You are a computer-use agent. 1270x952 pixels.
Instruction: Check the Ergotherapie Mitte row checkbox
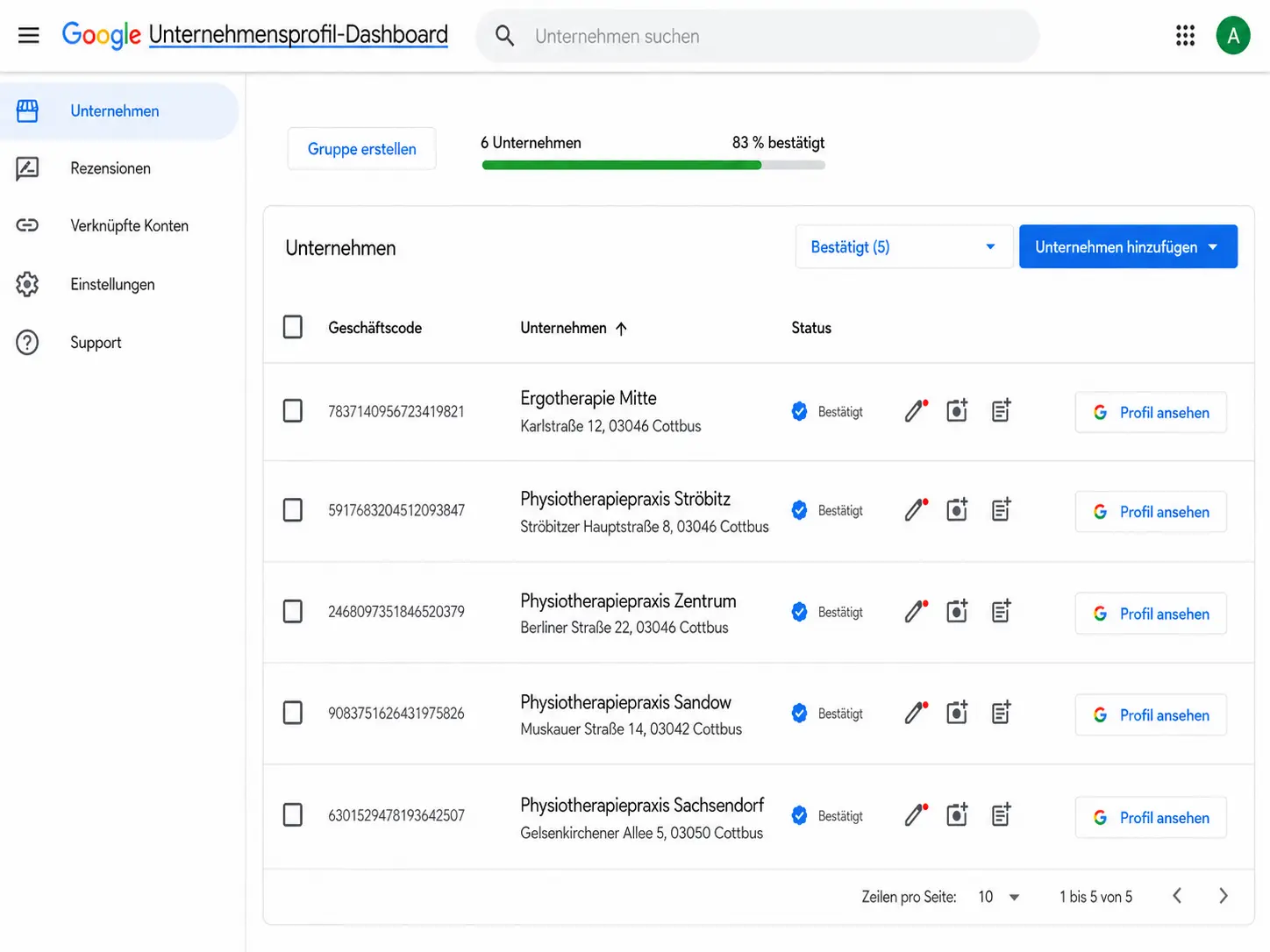click(x=293, y=411)
